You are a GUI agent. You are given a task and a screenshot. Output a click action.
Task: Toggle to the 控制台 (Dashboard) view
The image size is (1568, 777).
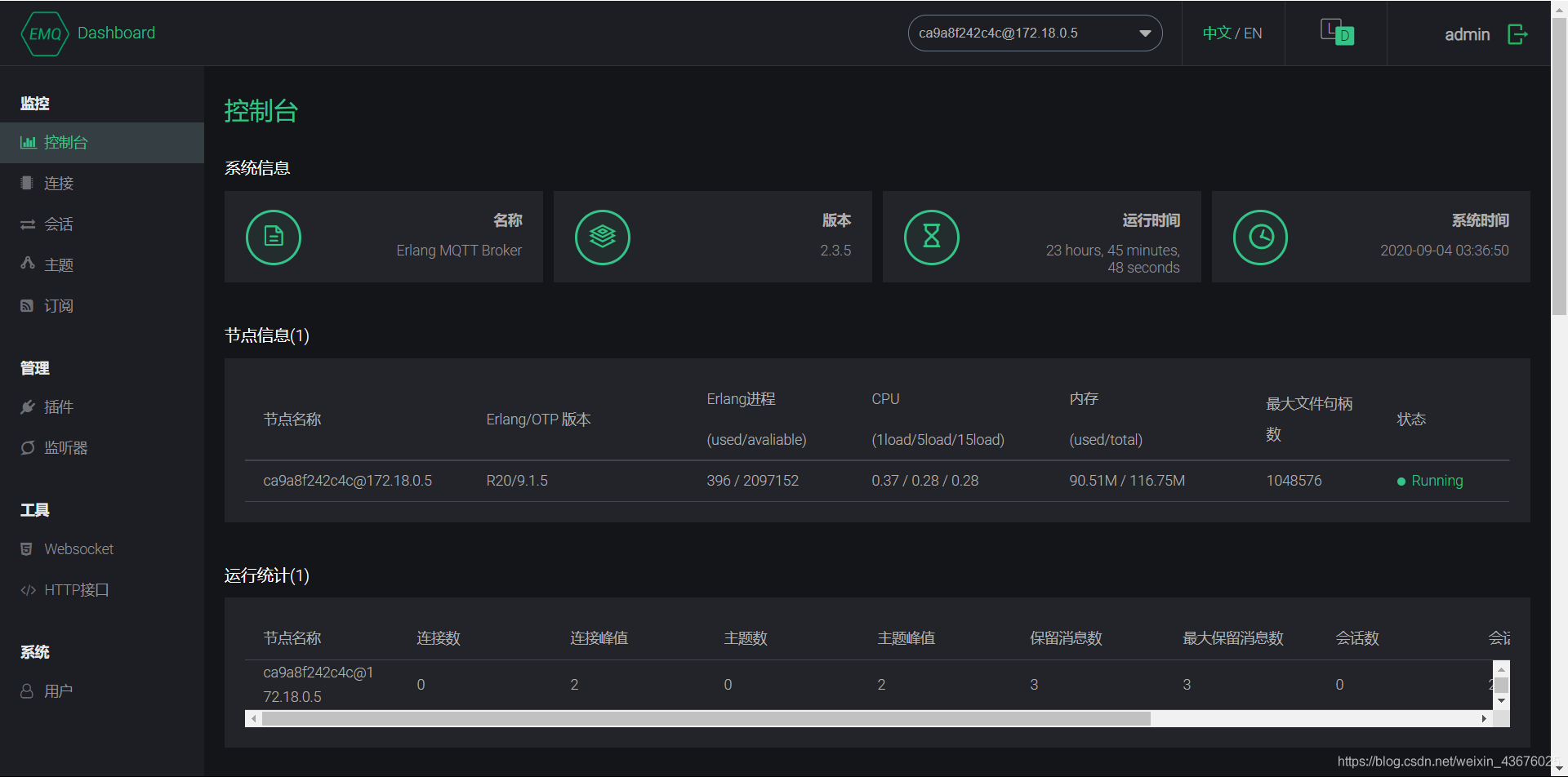pyautogui.click(x=65, y=142)
